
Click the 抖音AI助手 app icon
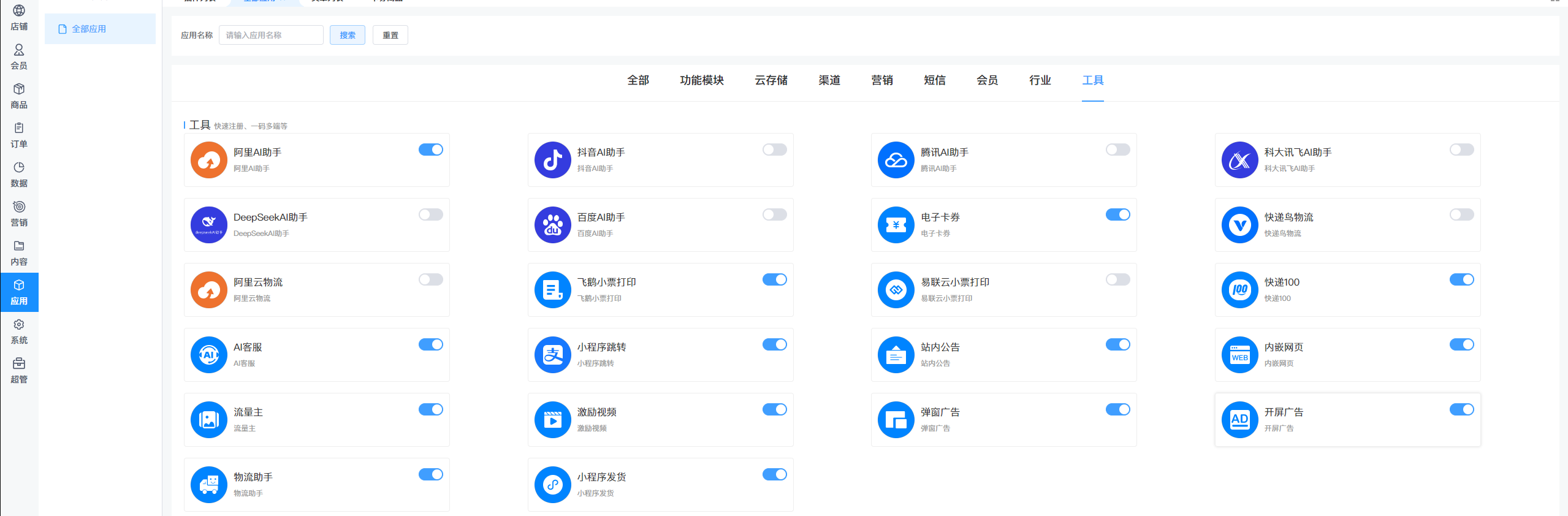(553, 160)
